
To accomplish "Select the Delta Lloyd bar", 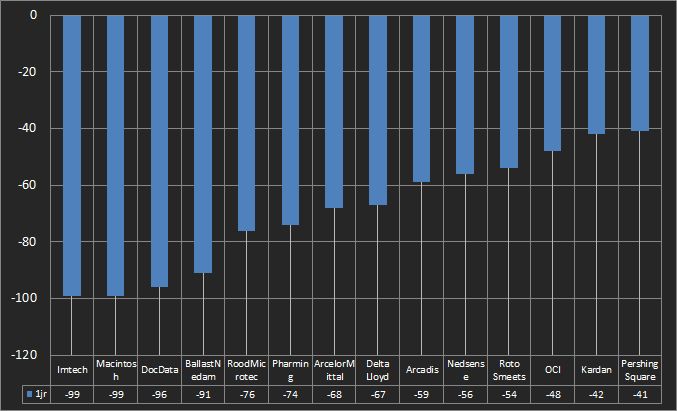I will pyautogui.click(x=378, y=111).
